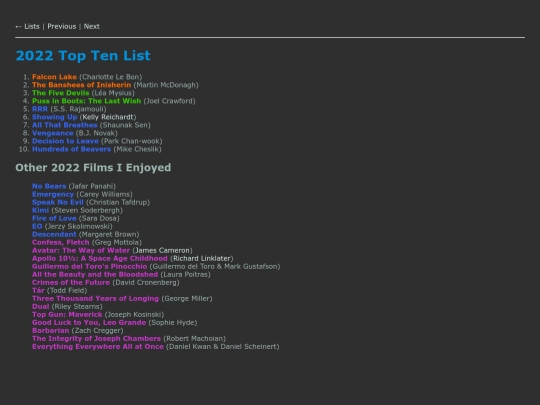Click the Emergency film link
Viewport: 540px width, 405px height.
tap(53, 194)
